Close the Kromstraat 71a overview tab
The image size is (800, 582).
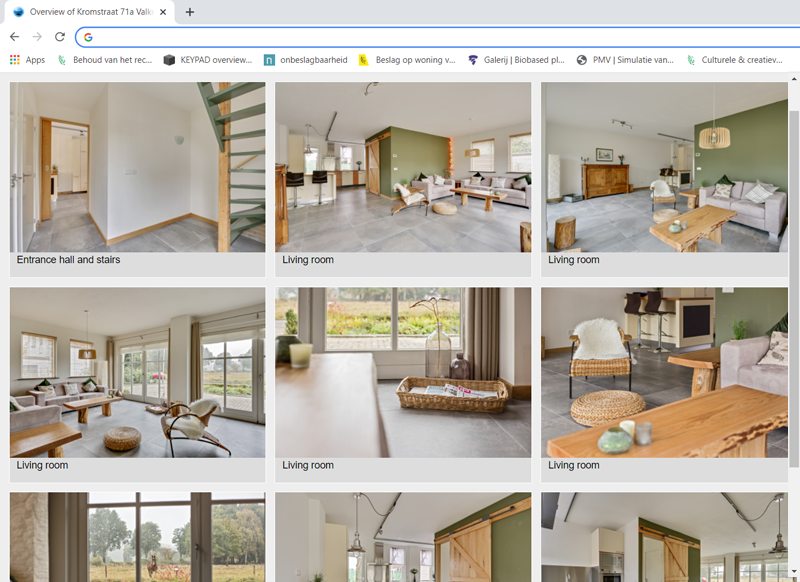[x=163, y=12]
